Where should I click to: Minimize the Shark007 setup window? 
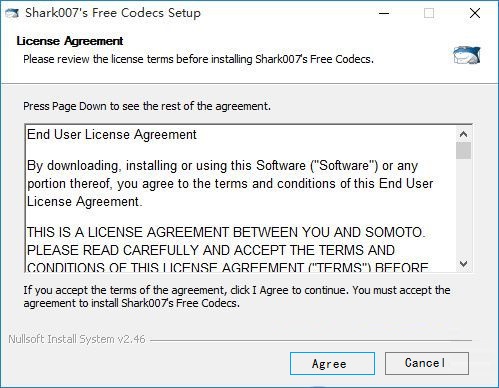point(384,13)
